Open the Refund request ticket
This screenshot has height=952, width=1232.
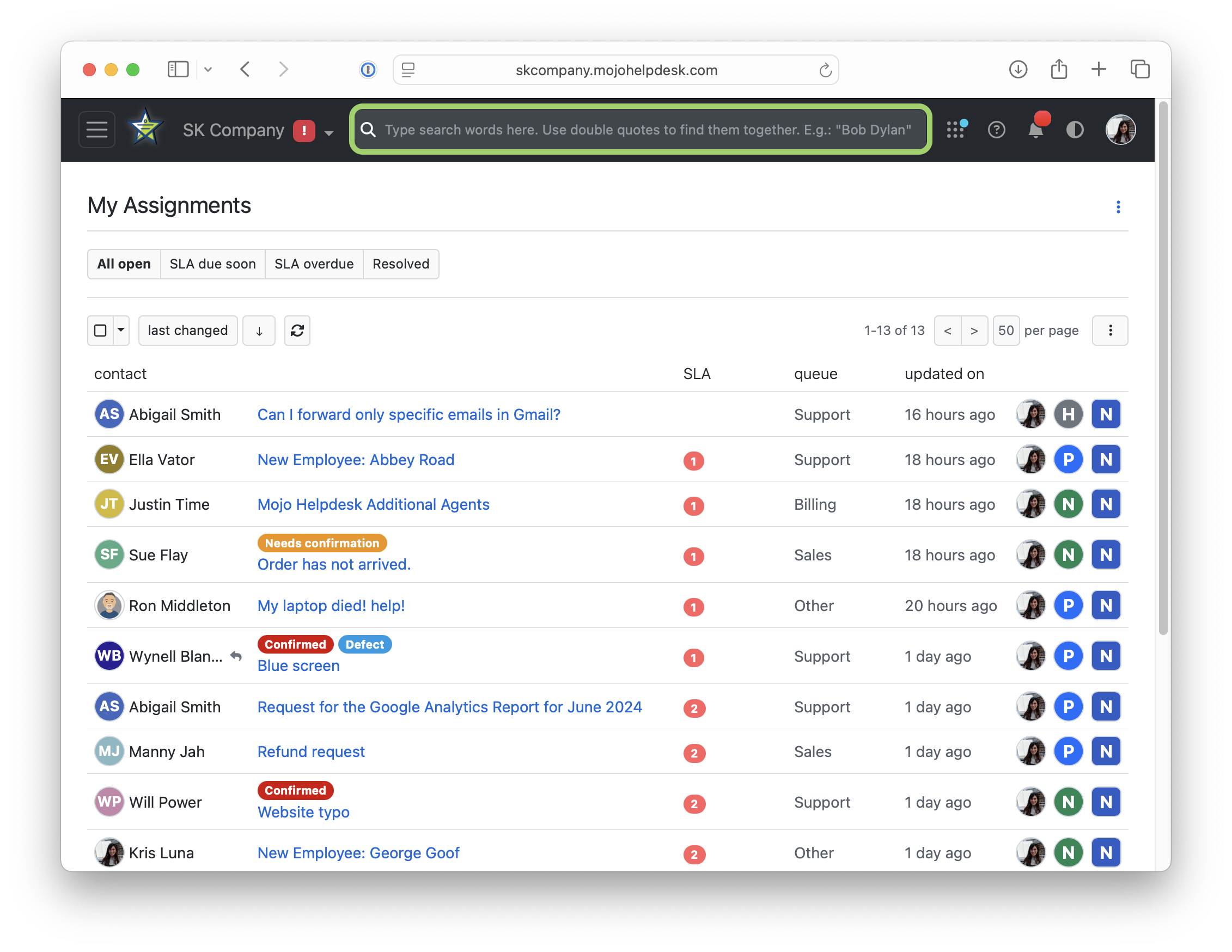click(311, 751)
